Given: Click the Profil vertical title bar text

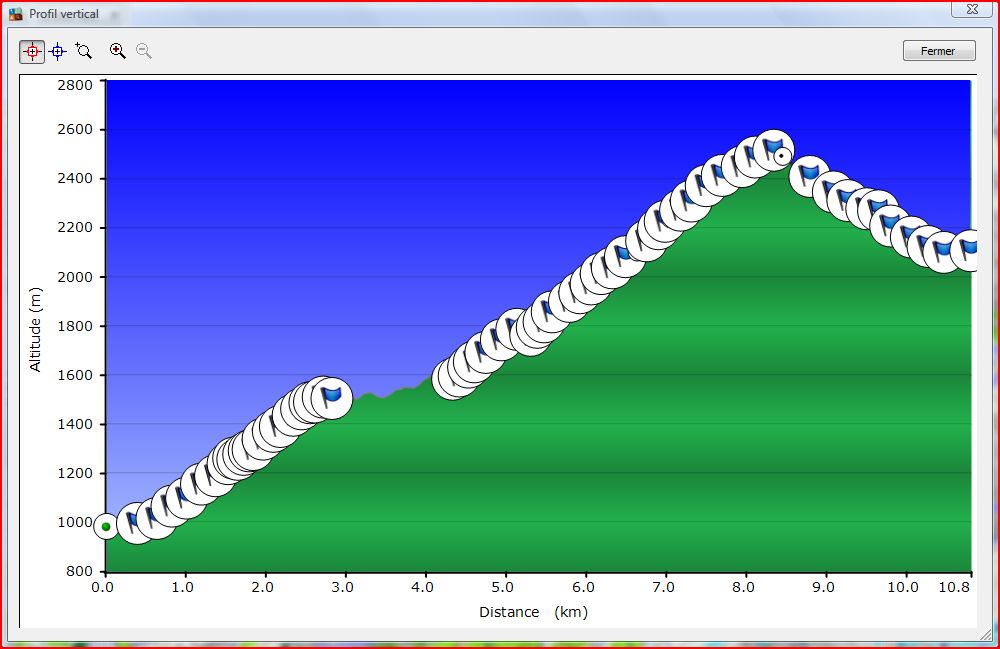Looking at the screenshot, I should [x=64, y=14].
